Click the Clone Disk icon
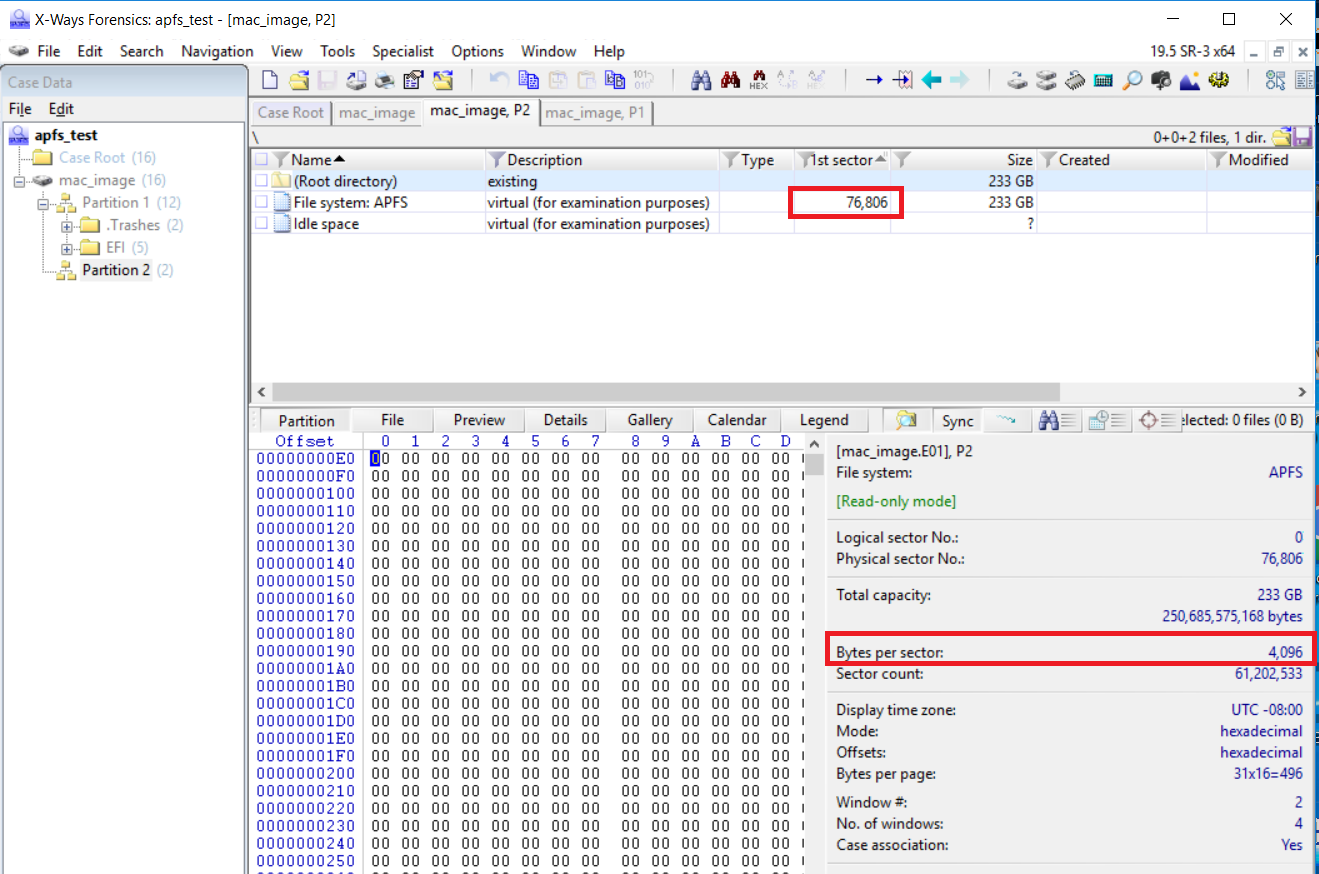 [1046, 80]
